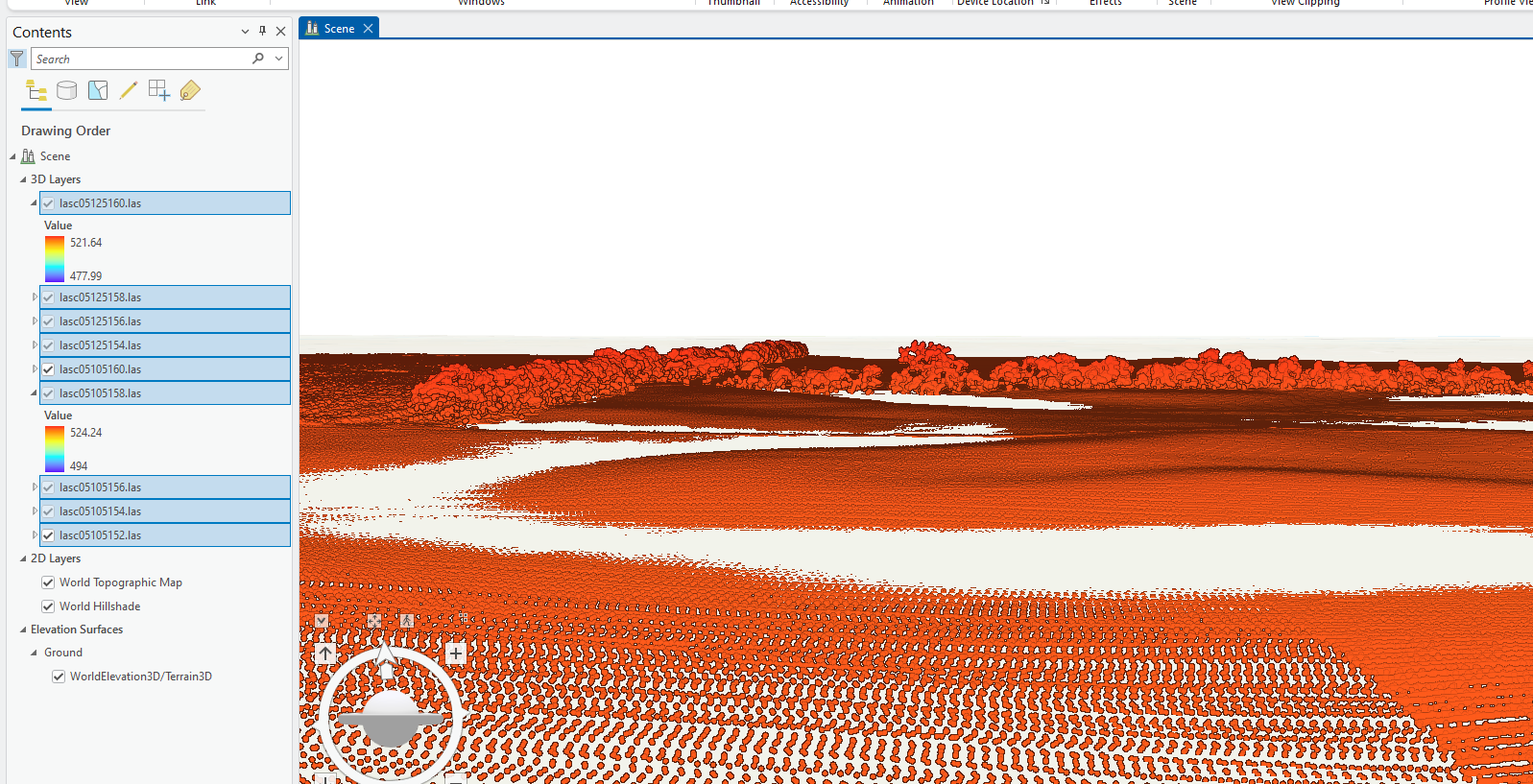This screenshot has width=1533, height=784.
Task: Toggle visibility of World Hillshade layer
Action: pos(48,606)
